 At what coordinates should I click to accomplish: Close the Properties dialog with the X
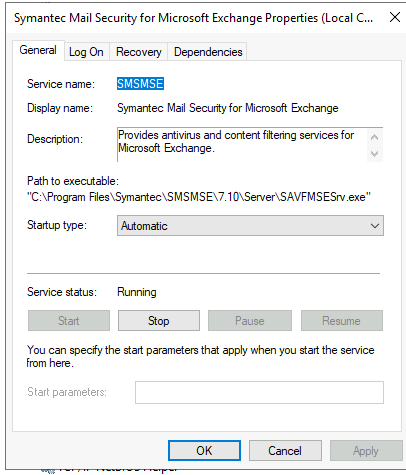point(395,17)
